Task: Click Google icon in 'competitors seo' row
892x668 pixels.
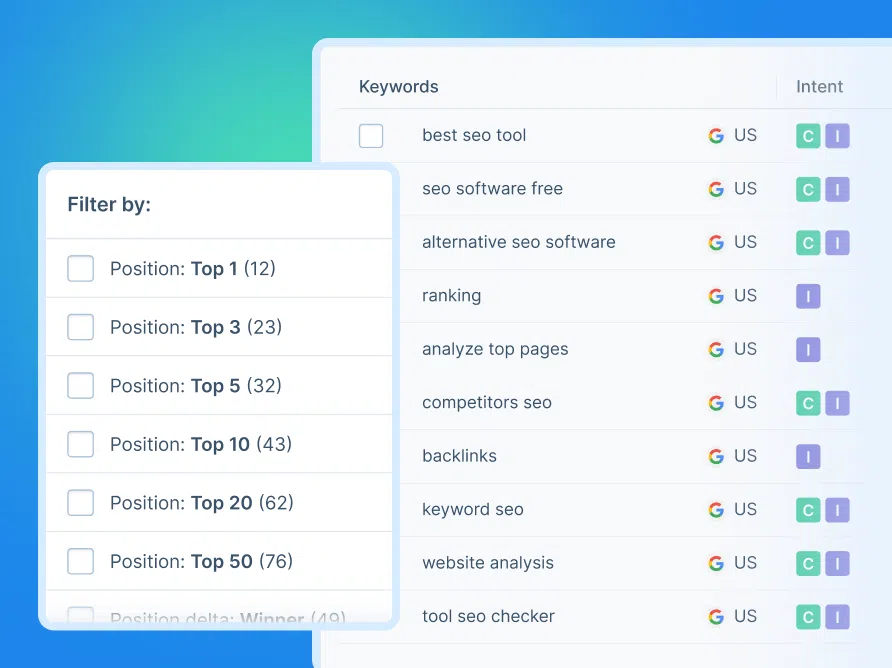Action: (x=716, y=403)
